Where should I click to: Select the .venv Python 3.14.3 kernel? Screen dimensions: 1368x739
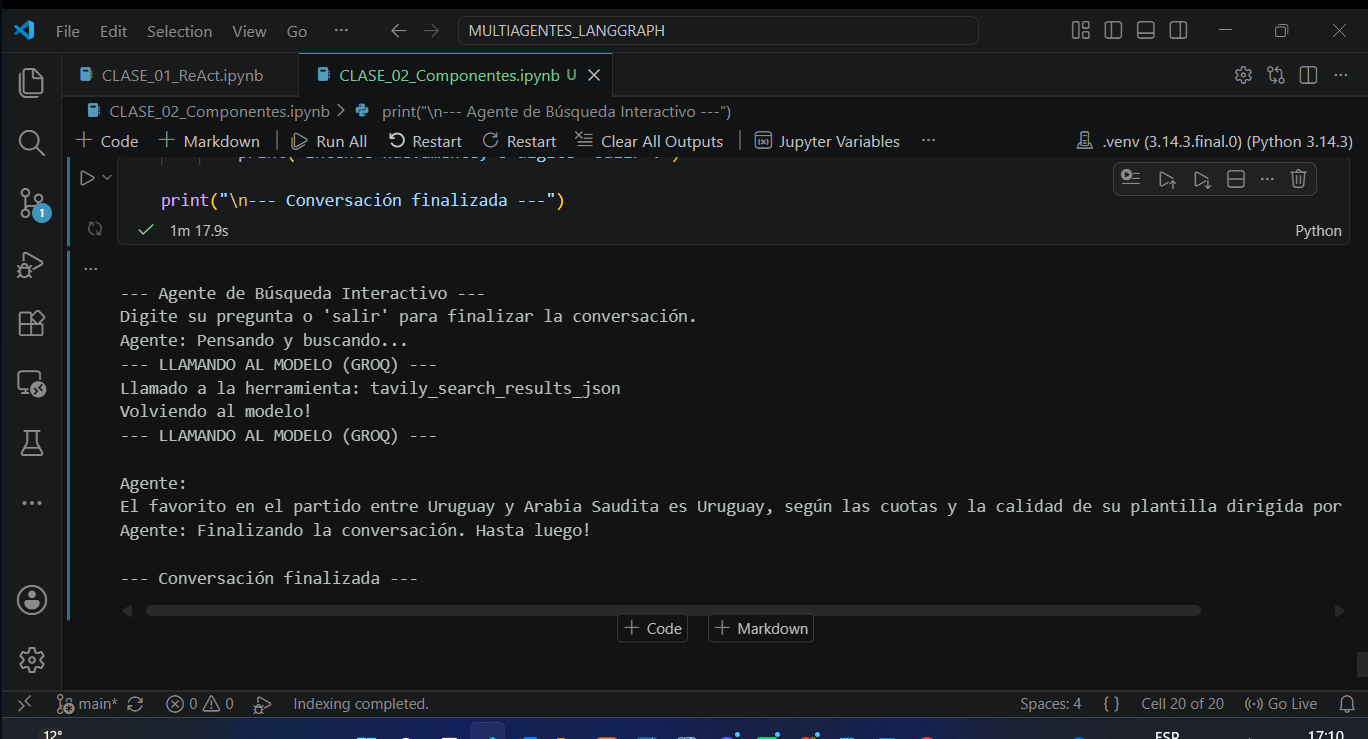click(1214, 141)
